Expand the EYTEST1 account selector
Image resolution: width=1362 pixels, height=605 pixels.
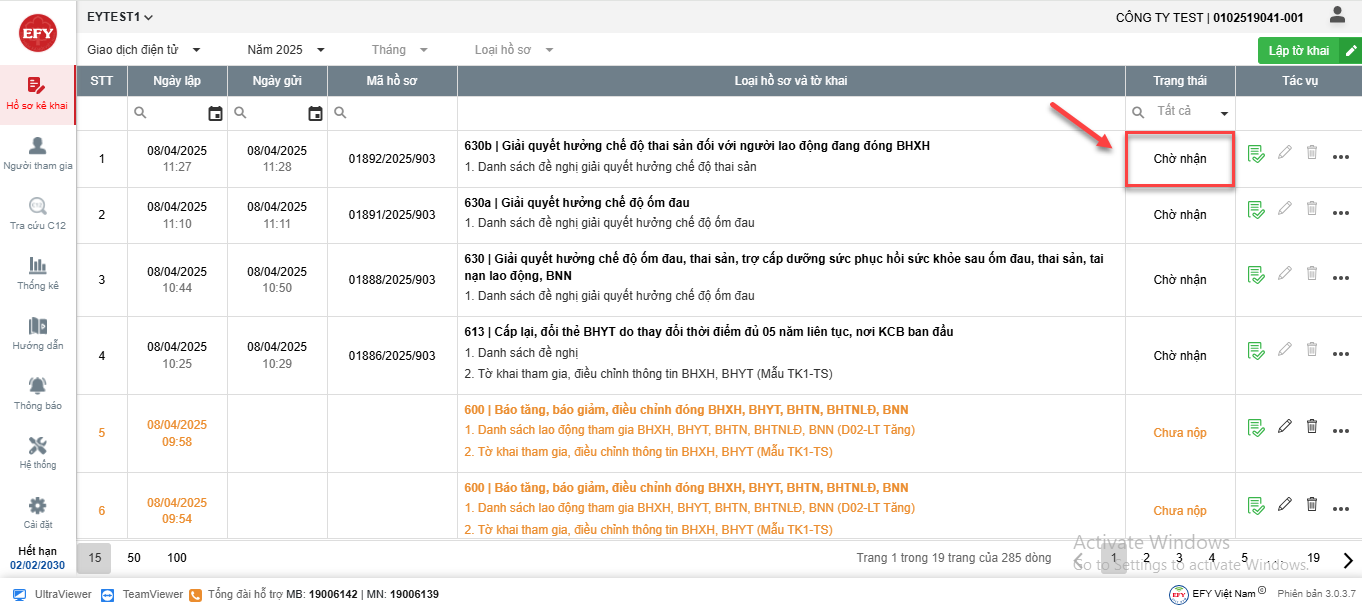point(120,17)
